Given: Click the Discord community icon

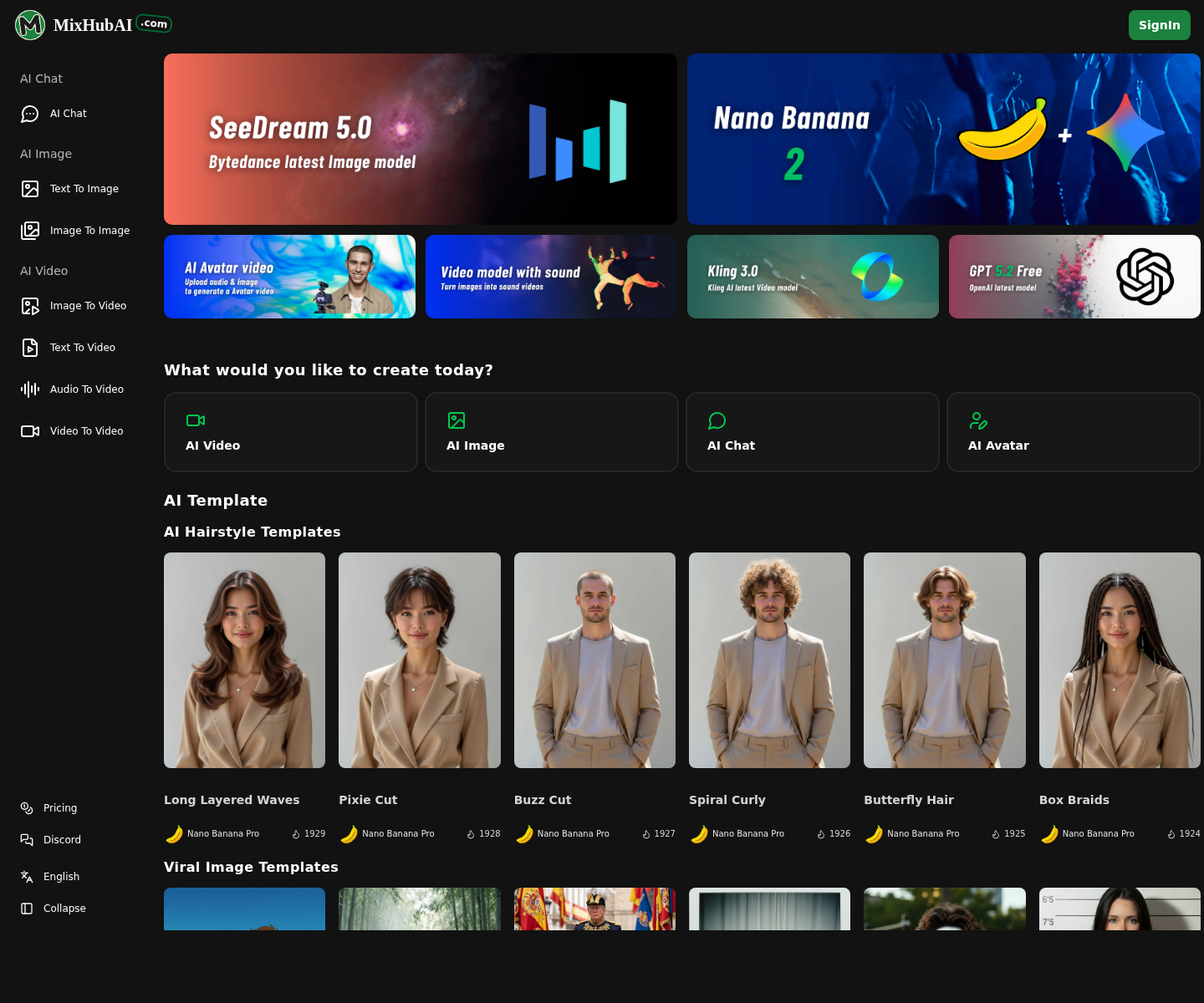Looking at the screenshot, I should tap(26, 840).
